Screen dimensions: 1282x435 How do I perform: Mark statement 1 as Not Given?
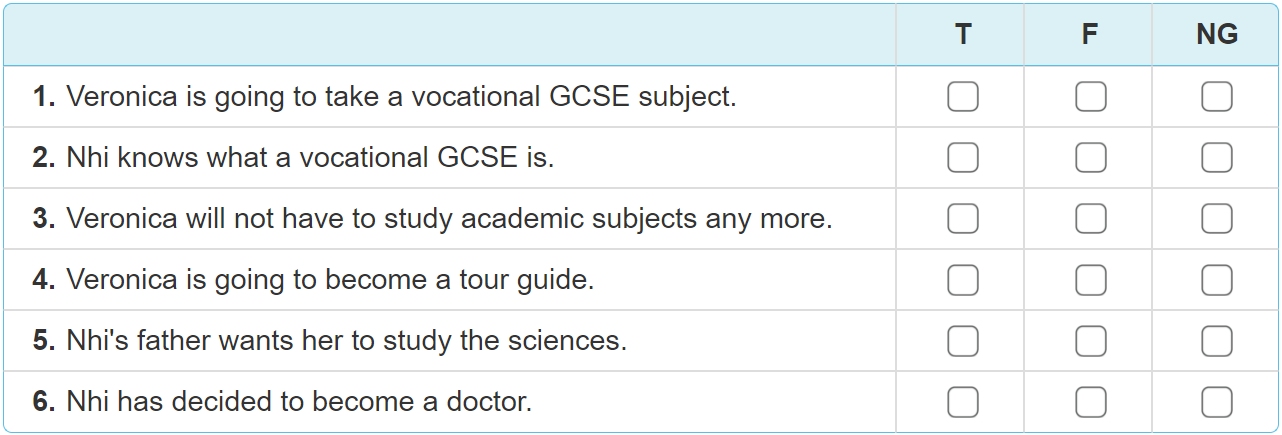click(1217, 97)
